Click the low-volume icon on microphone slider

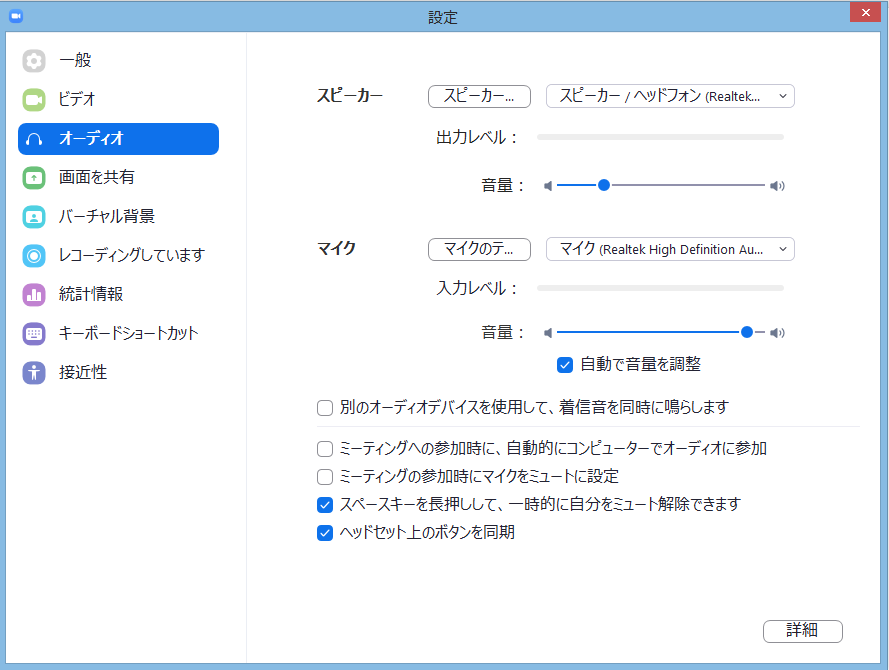(548, 333)
